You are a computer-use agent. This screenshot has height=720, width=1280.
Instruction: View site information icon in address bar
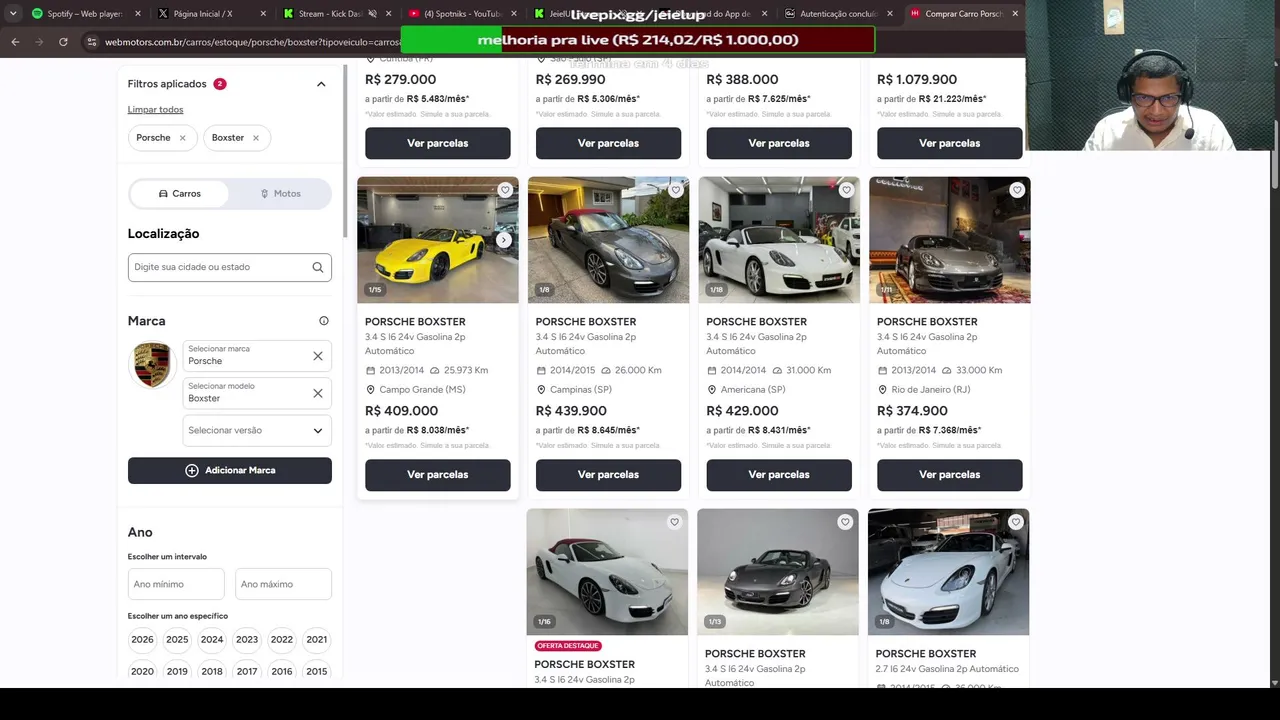[92, 42]
